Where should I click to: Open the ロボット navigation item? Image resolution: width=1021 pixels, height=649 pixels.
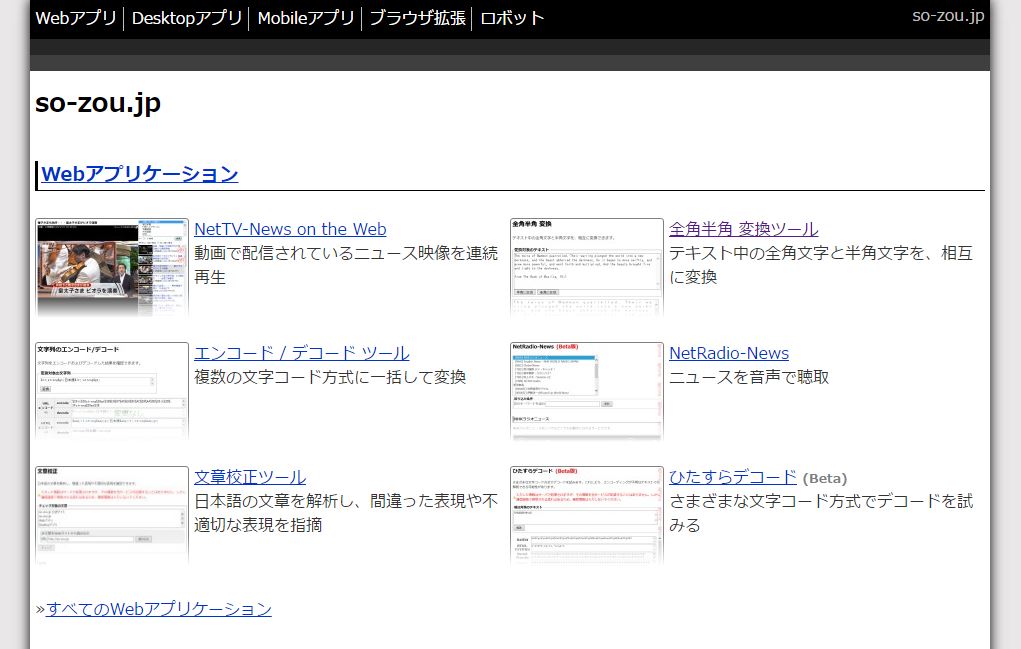(x=512, y=18)
